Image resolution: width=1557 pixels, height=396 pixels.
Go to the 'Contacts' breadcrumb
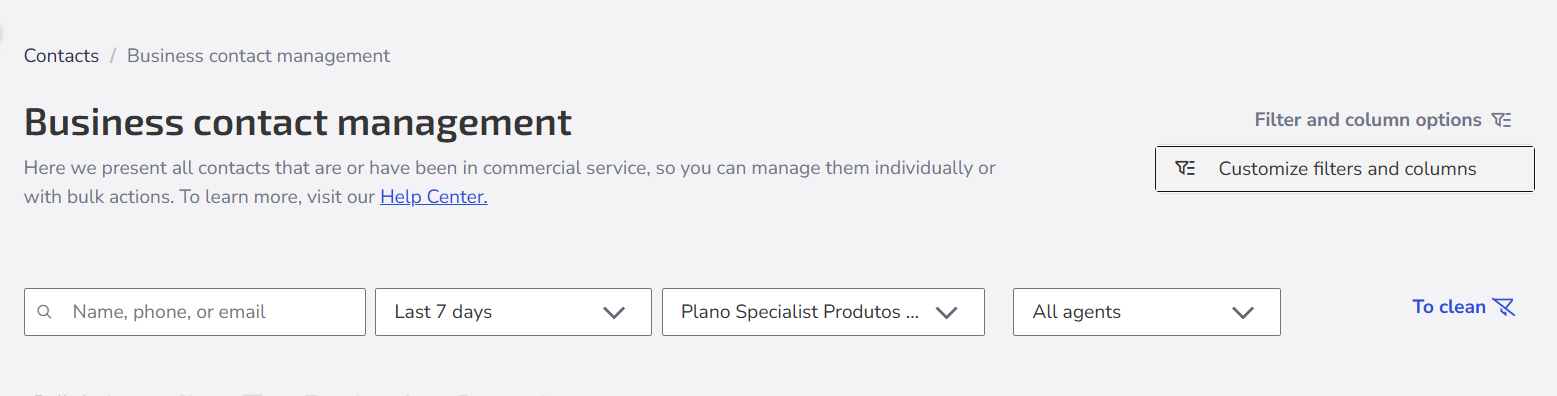coord(61,56)
